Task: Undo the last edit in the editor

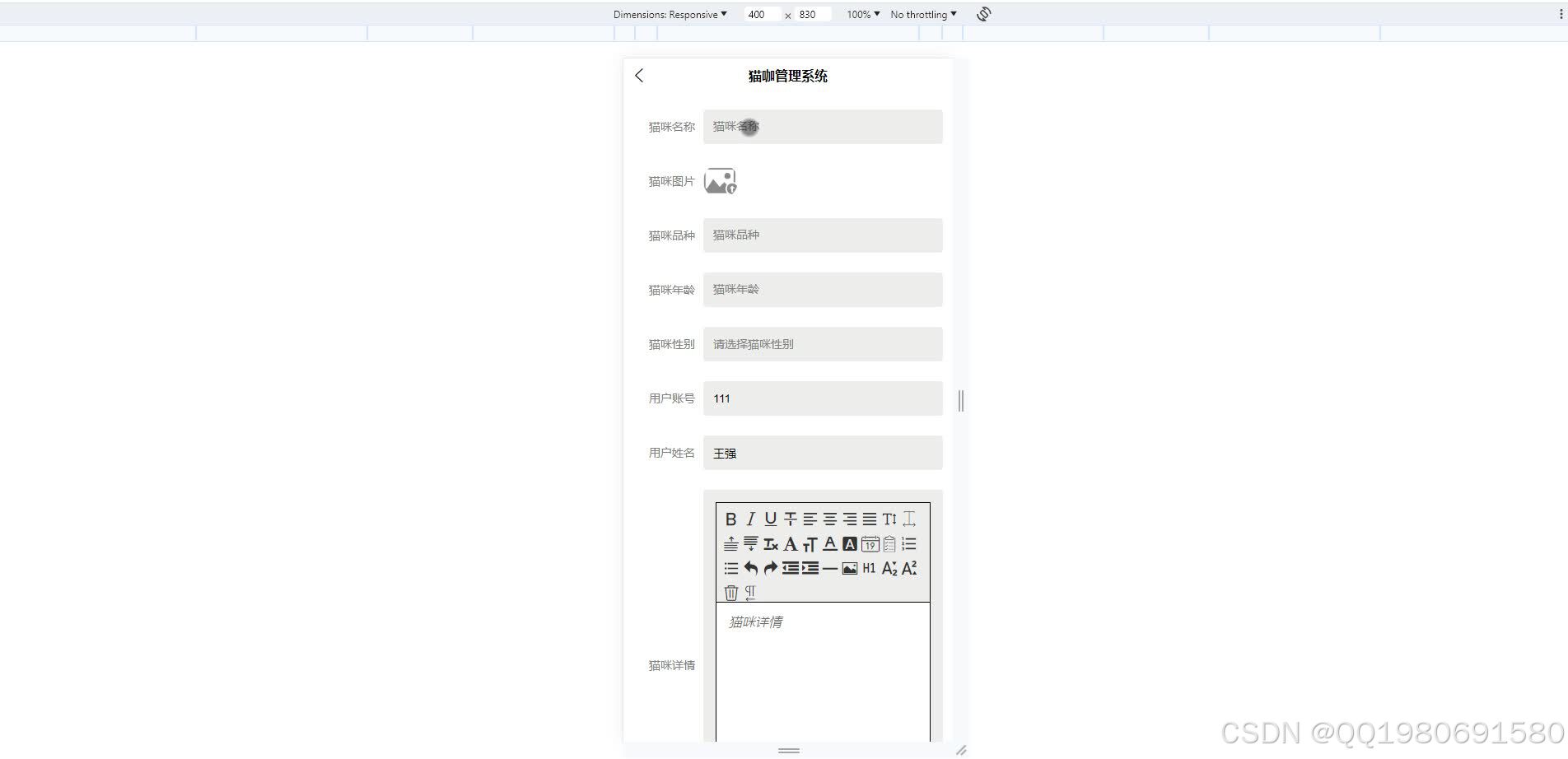Action: (x=750, y=568)
